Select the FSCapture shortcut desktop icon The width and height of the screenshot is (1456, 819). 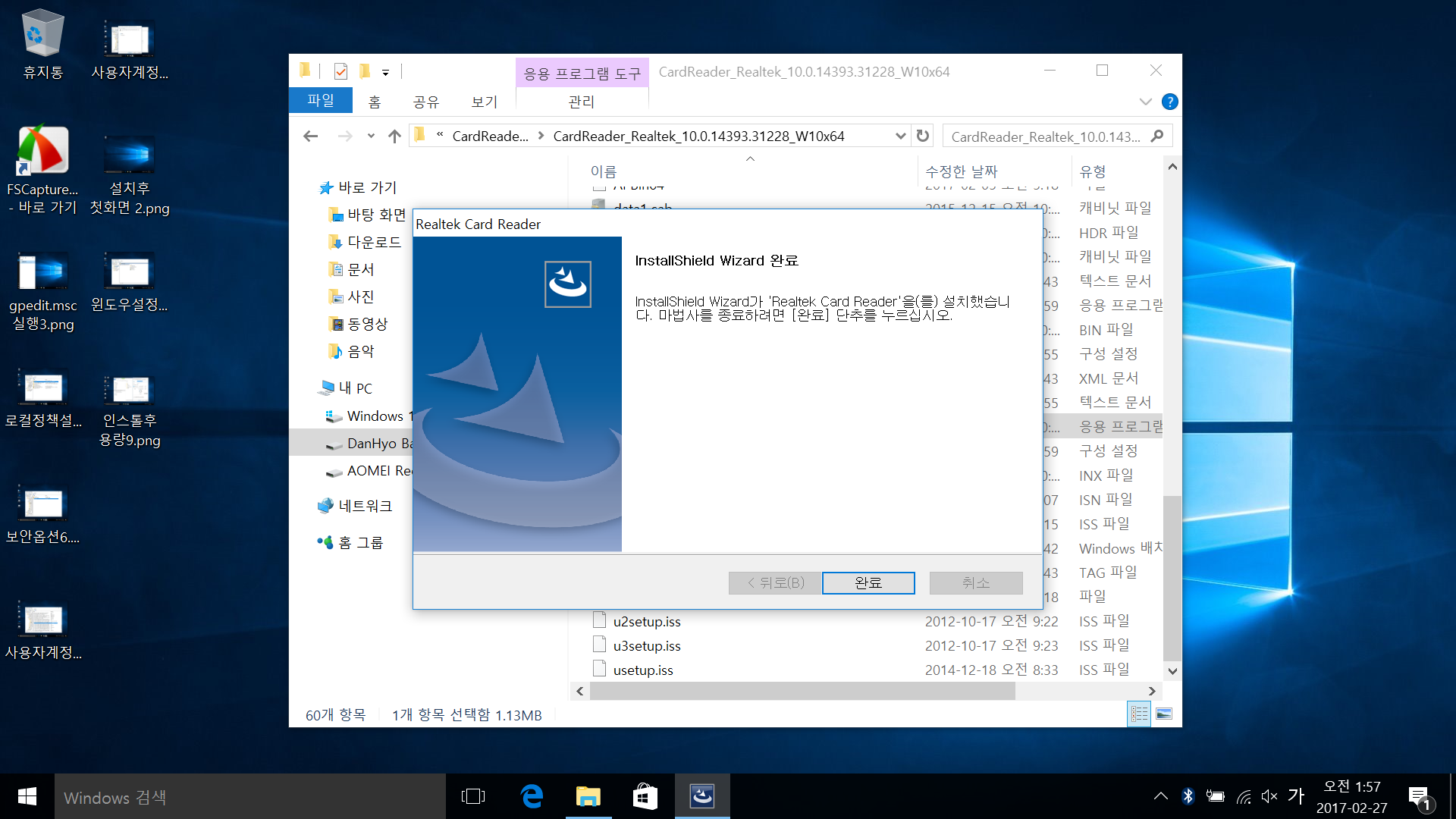click(42, 171)
